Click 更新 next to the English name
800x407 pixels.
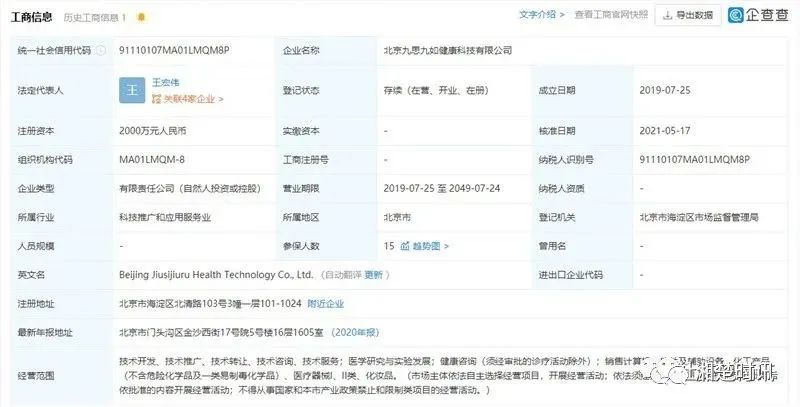[373, 275]
